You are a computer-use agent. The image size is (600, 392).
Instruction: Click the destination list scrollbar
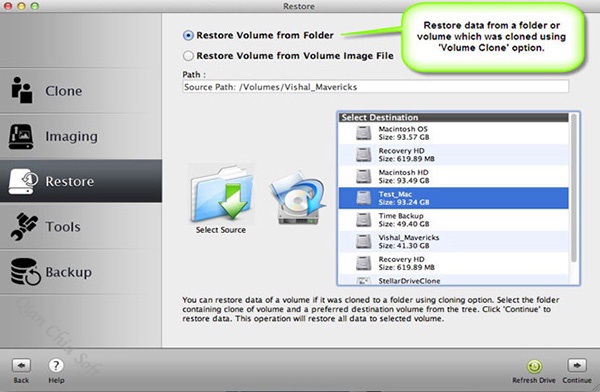point(574,188)
